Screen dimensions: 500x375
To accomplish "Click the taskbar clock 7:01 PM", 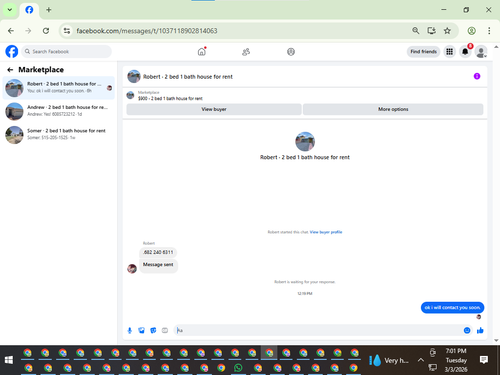I will pos(456,351).
